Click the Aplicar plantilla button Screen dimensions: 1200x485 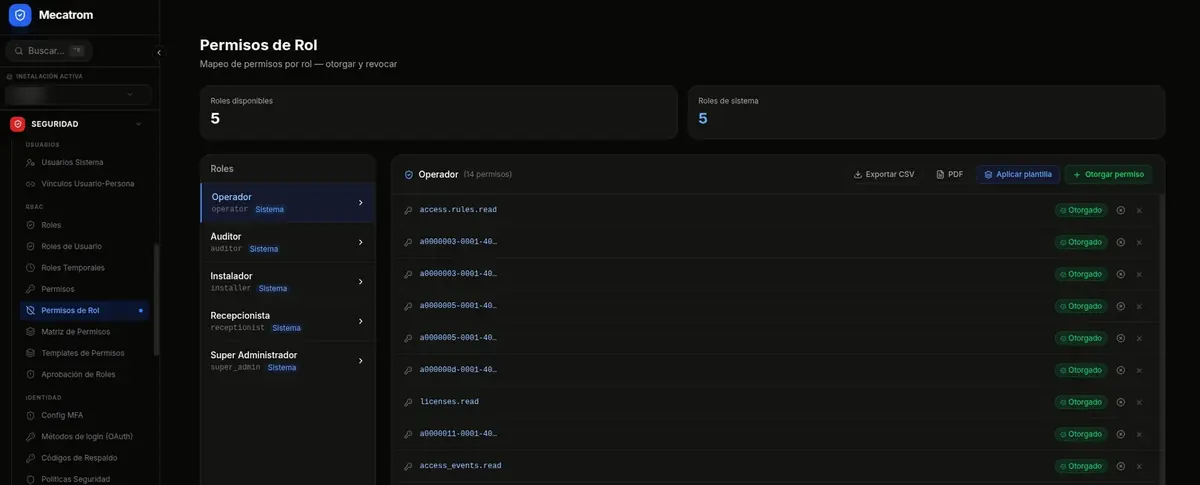[1018, 174]
